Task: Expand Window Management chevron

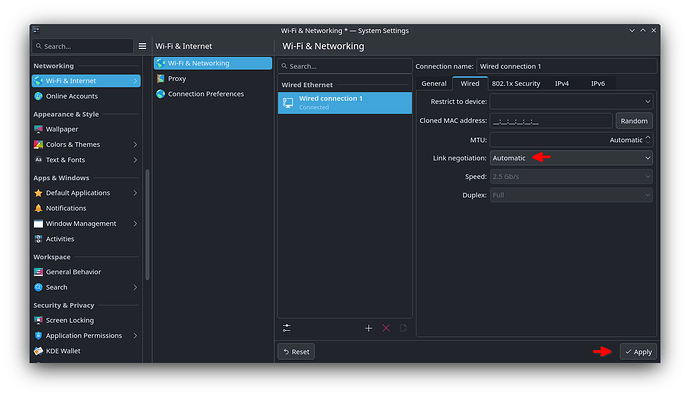Action: point(135,224)
